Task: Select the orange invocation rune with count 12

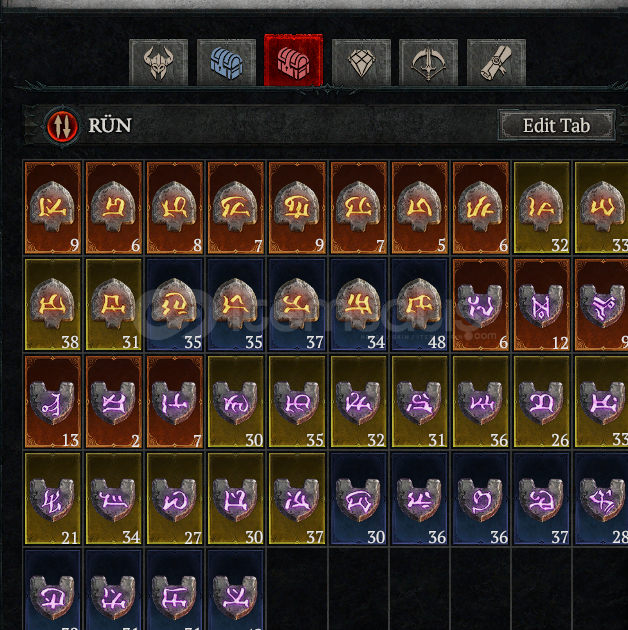Action: coord(542,305)
